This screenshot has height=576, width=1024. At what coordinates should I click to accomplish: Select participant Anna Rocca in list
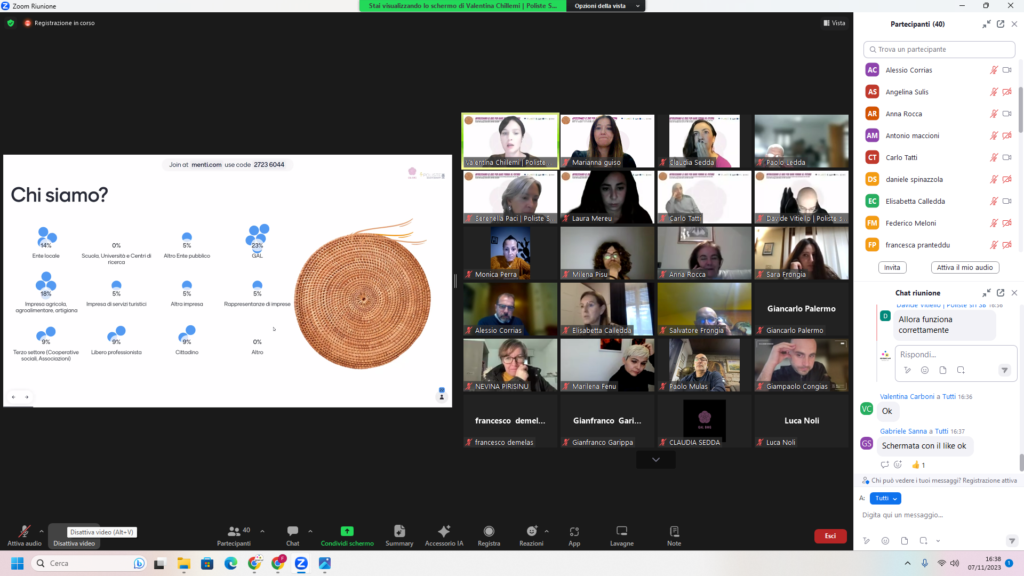coord(939,114)
